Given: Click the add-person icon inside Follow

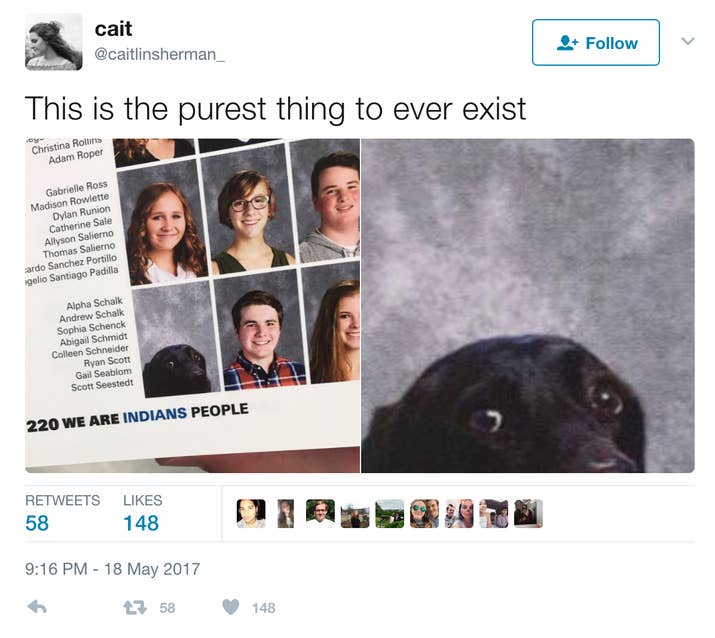Looking at the screenshot, I should pyautogui.click(x=567, y=43).
